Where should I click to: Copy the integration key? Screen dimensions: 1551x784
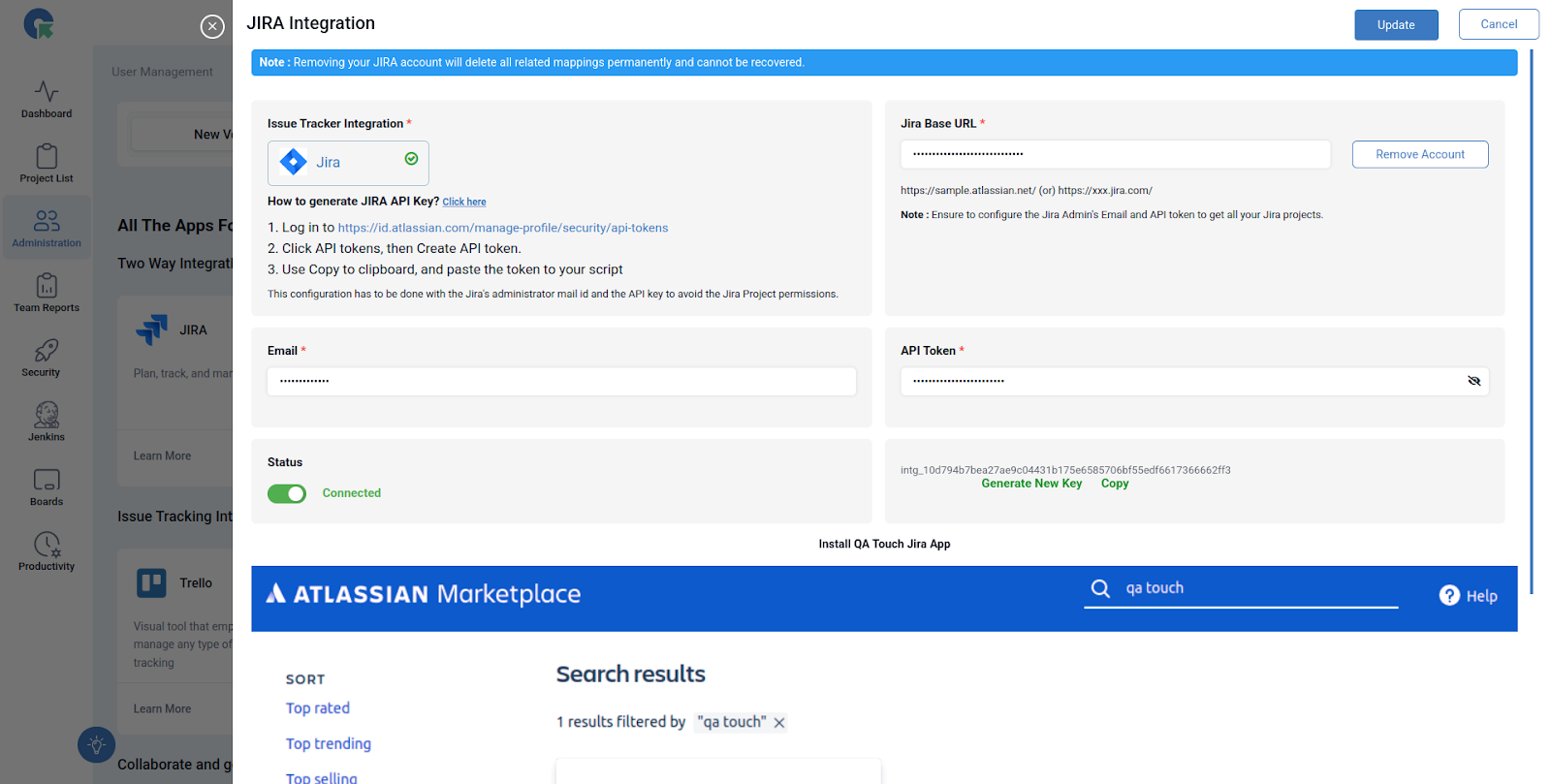[x=1114, y=484]
